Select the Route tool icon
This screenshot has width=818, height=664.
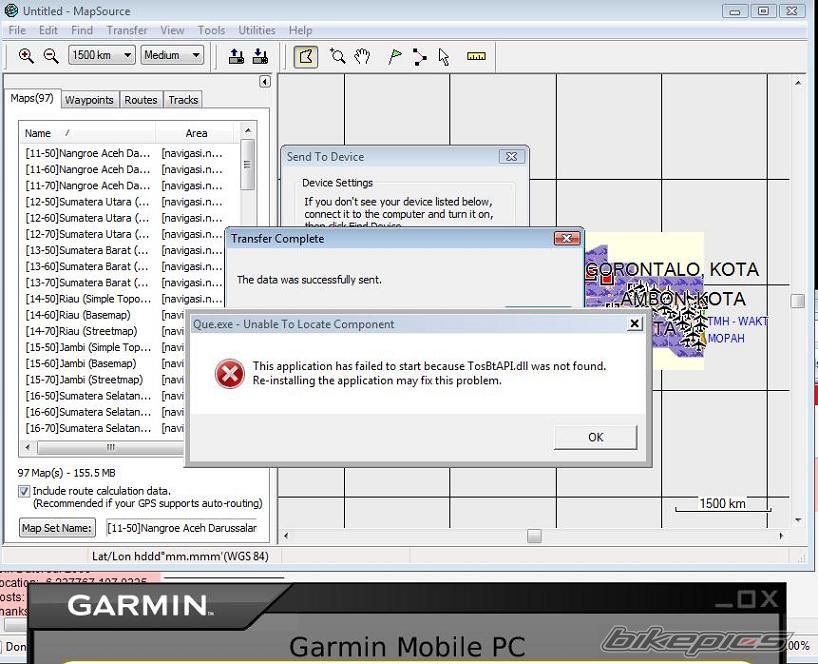pyautogui.click(x=419, y=56)
